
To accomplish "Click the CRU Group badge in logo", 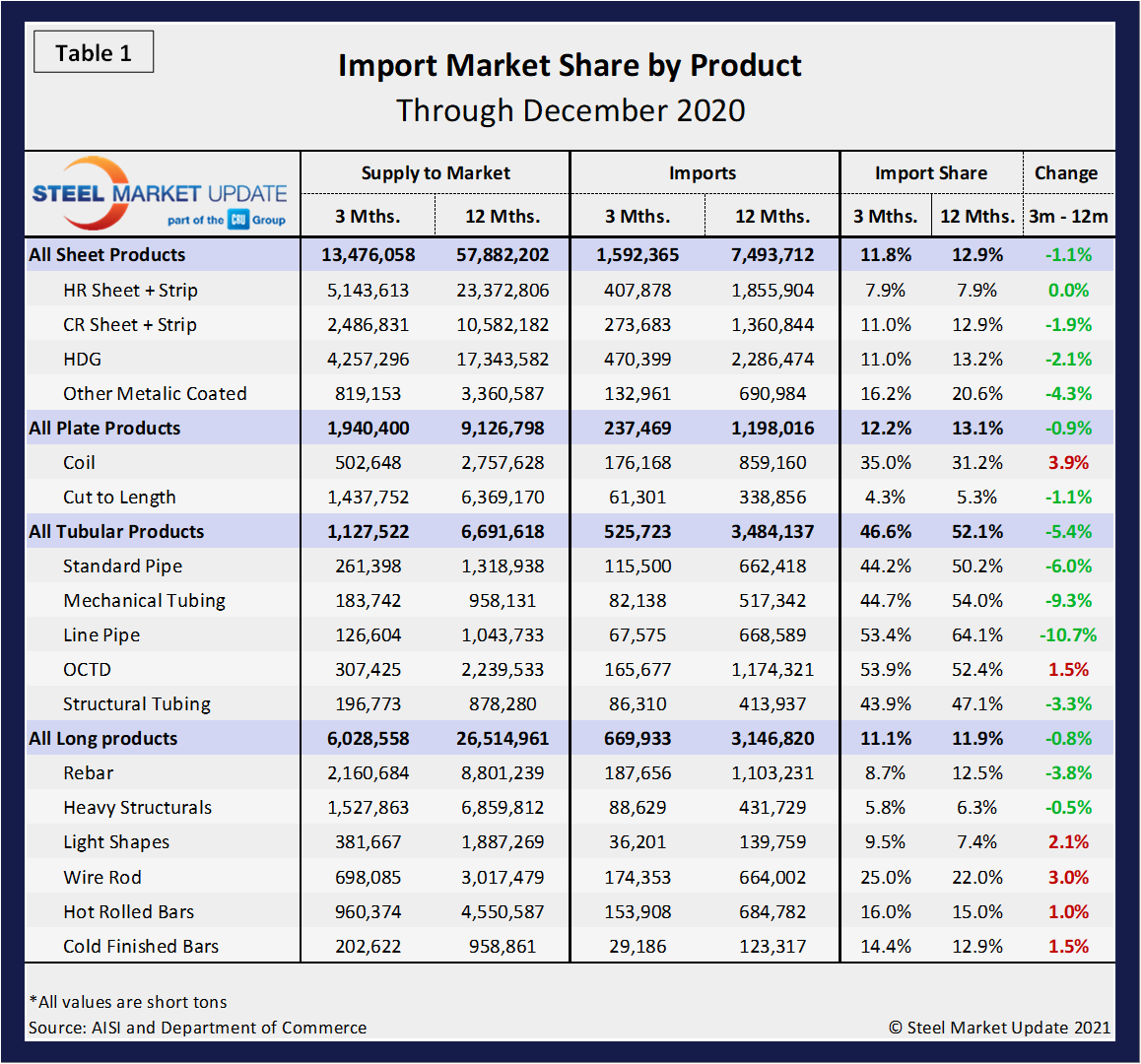I will pos(238,220).
